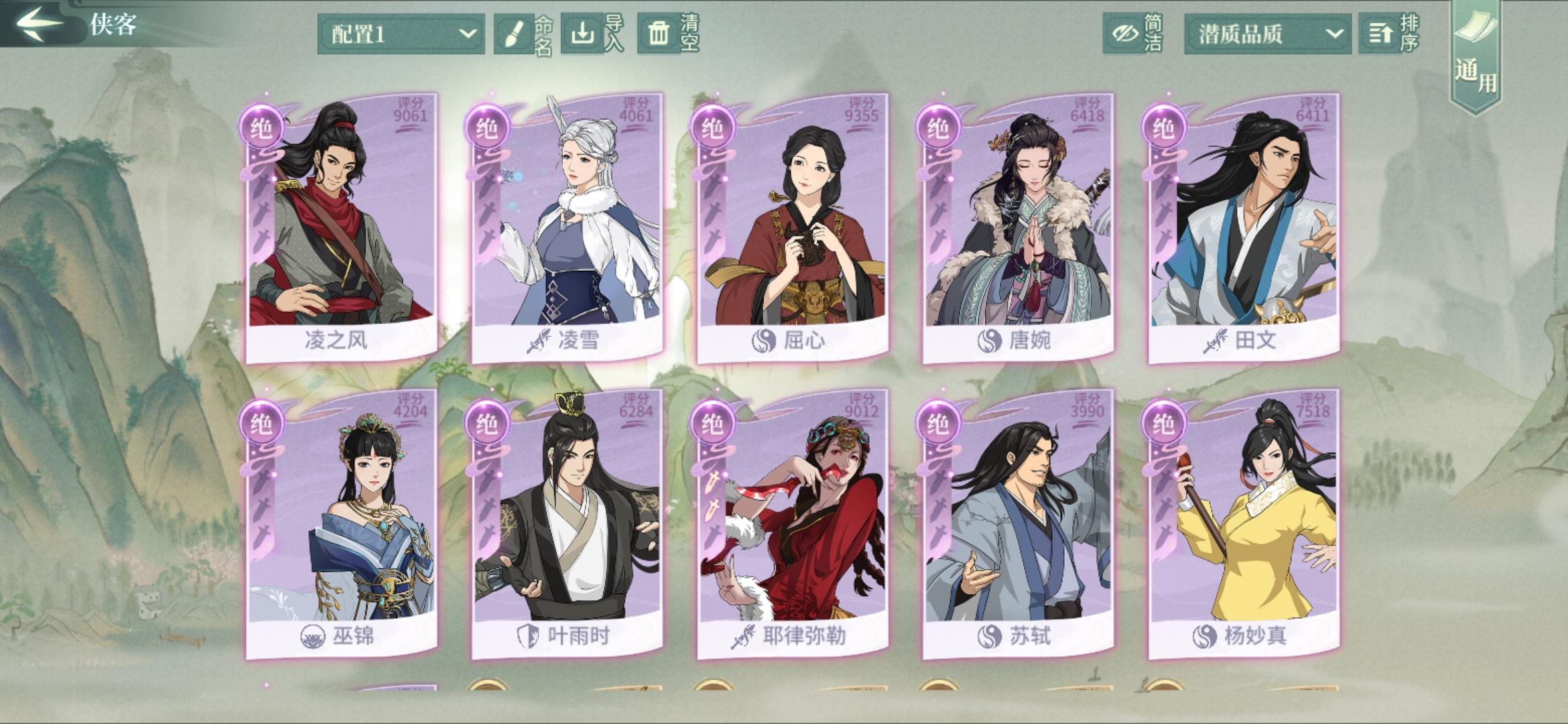Tap the 田文 name label
Image resolution: width=1568 pixels, height=724 pixels.
(1255, 341)
